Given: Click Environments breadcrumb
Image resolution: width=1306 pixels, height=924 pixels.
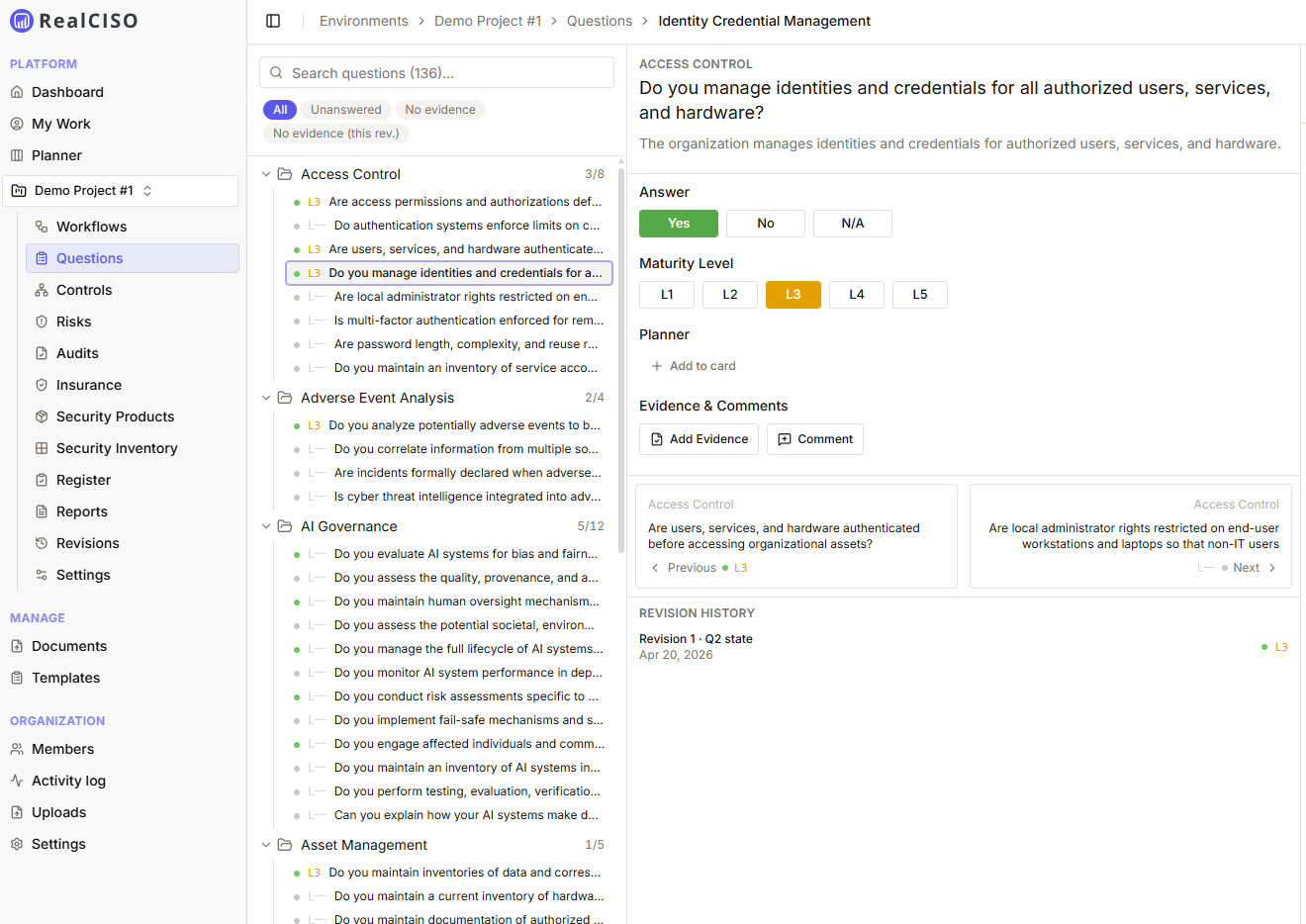Looking at the screenshot, I should [364, 21].
